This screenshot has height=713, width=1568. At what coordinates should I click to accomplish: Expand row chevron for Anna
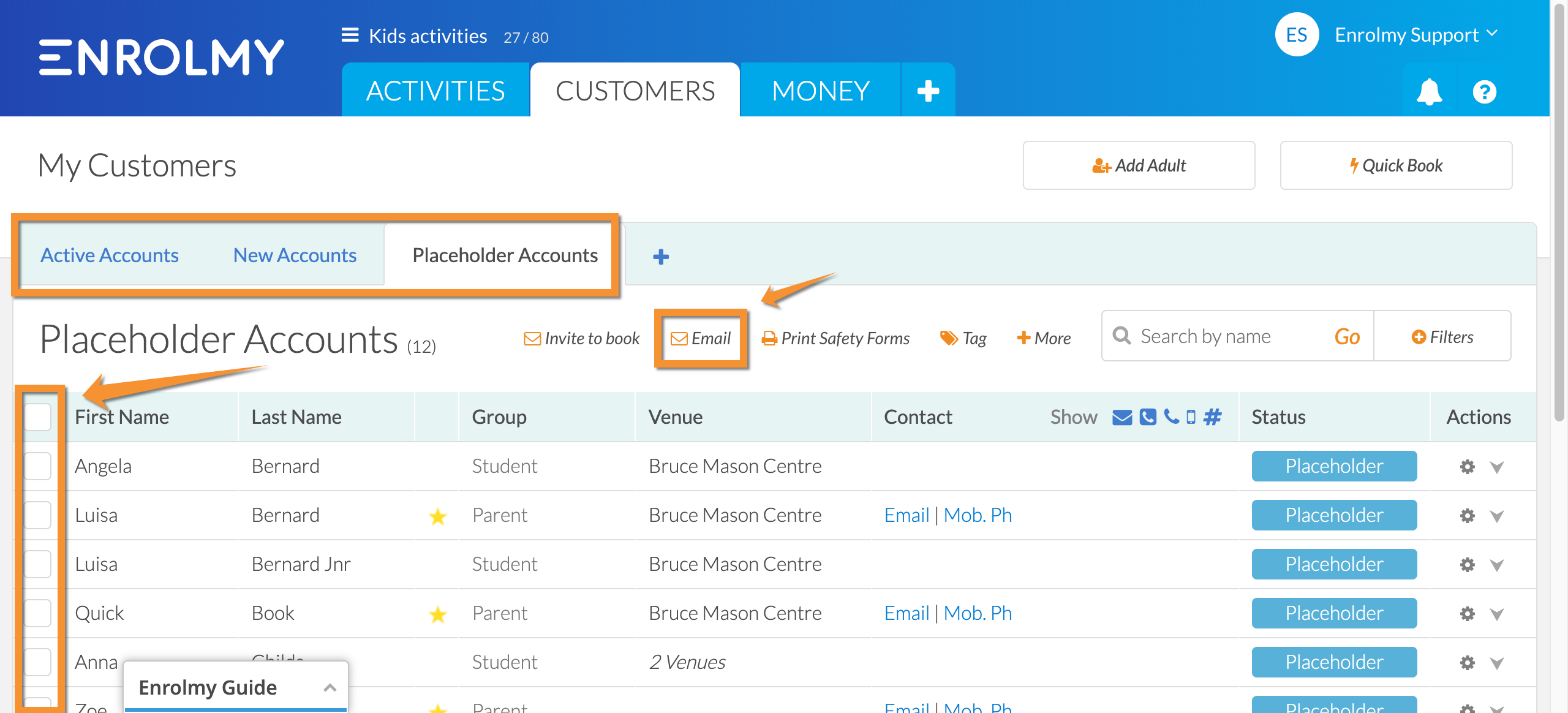tap(1497, 663)
